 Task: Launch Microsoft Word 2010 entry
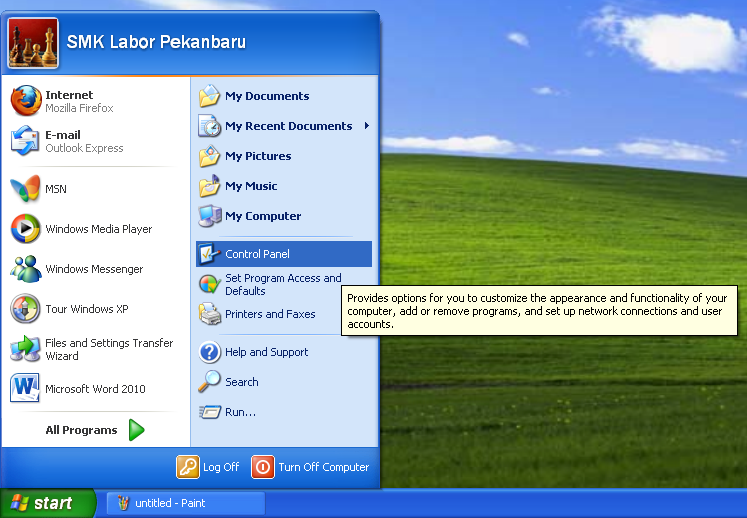pos(94,389)
